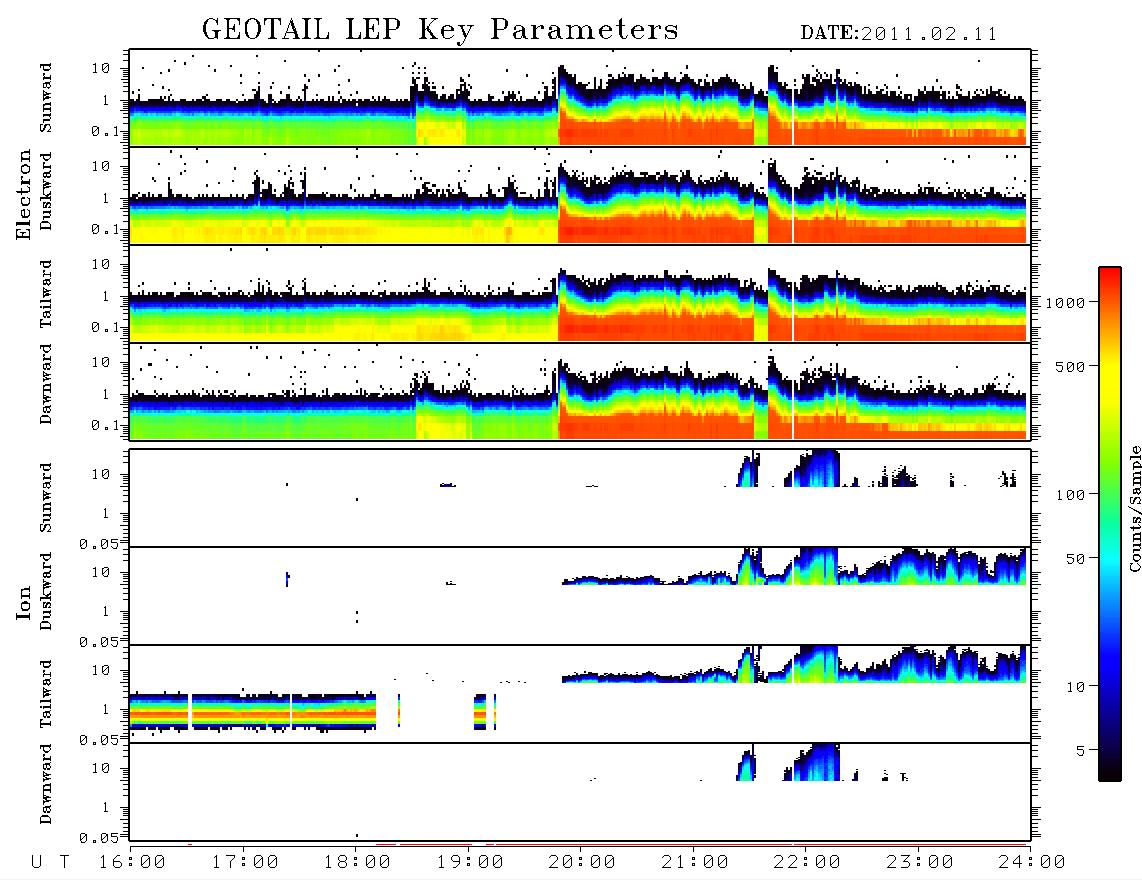Click the 18:00 time axis label
1142x880 pixels.
click(x=358, y=863)
